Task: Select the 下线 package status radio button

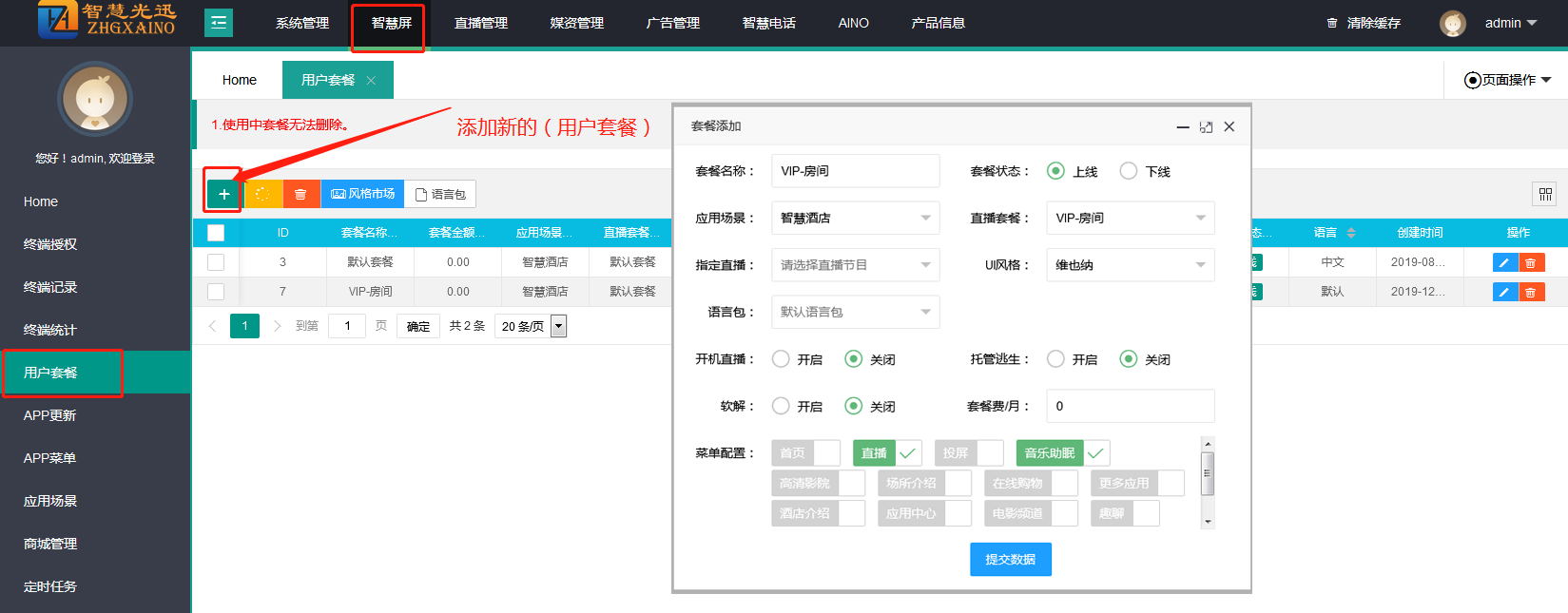Action: tap(1129, 171)
